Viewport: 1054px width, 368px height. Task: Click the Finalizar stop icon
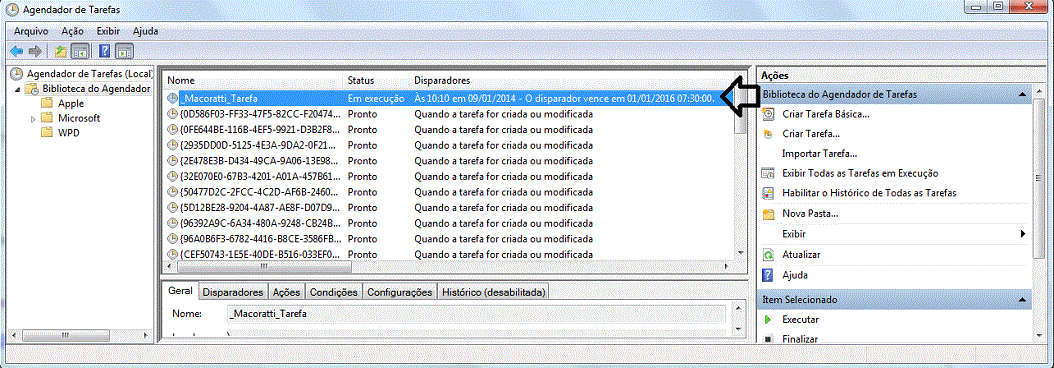[768, 340]
